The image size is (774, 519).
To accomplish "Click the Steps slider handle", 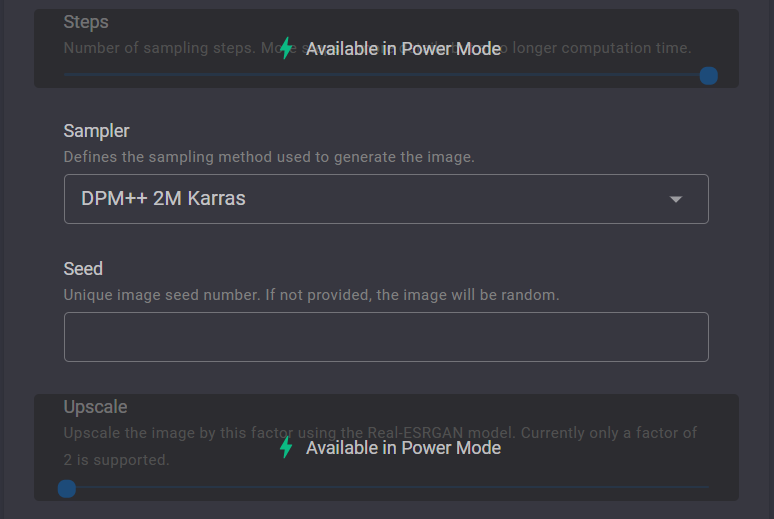I will point(708,75).
